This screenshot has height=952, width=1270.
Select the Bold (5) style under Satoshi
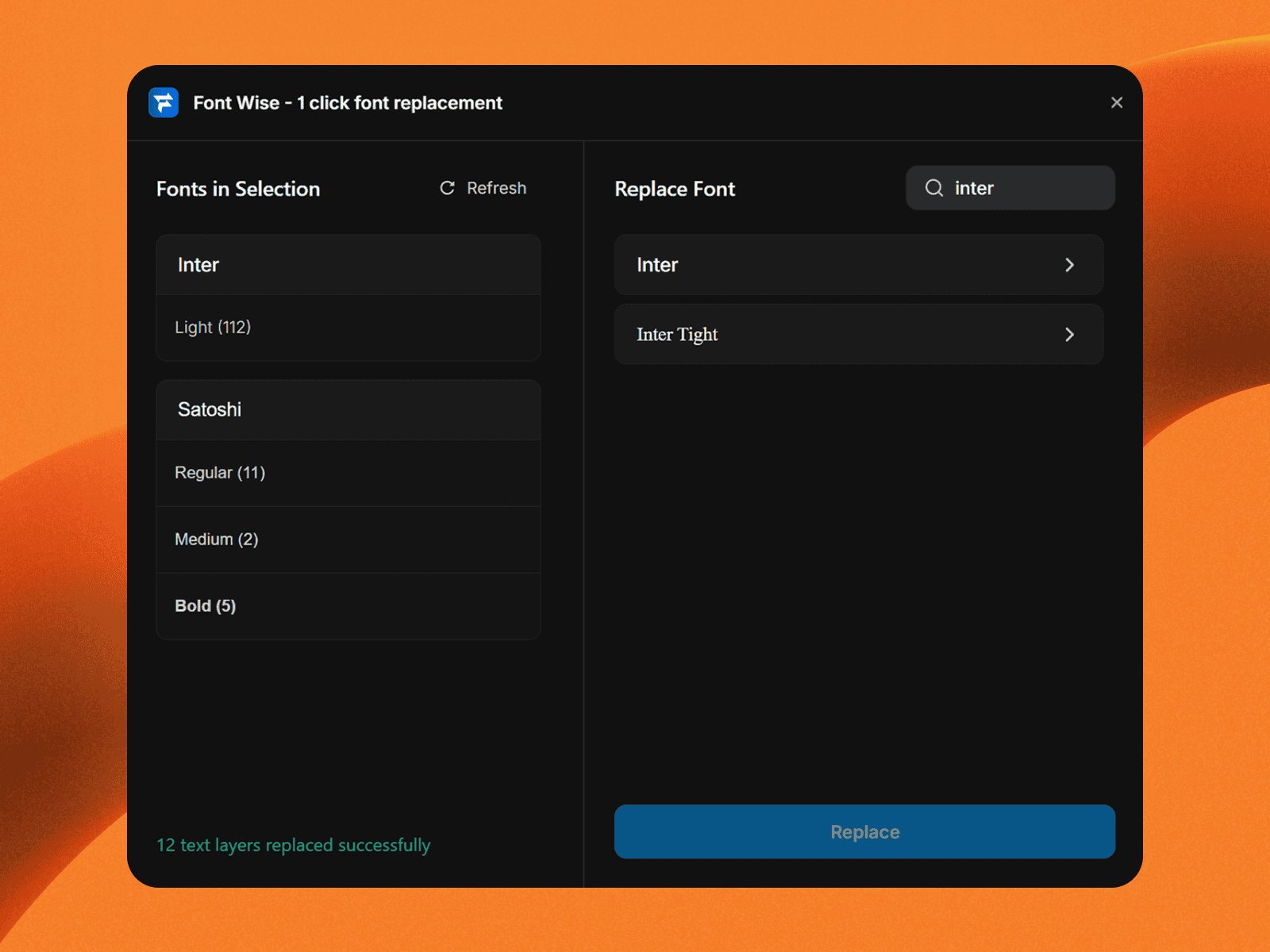[348, 605]
